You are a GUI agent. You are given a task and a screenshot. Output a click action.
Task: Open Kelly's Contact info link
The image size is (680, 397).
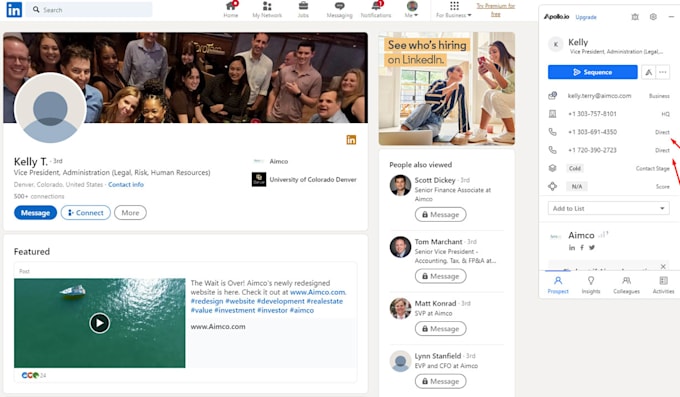tap(126, 184)
